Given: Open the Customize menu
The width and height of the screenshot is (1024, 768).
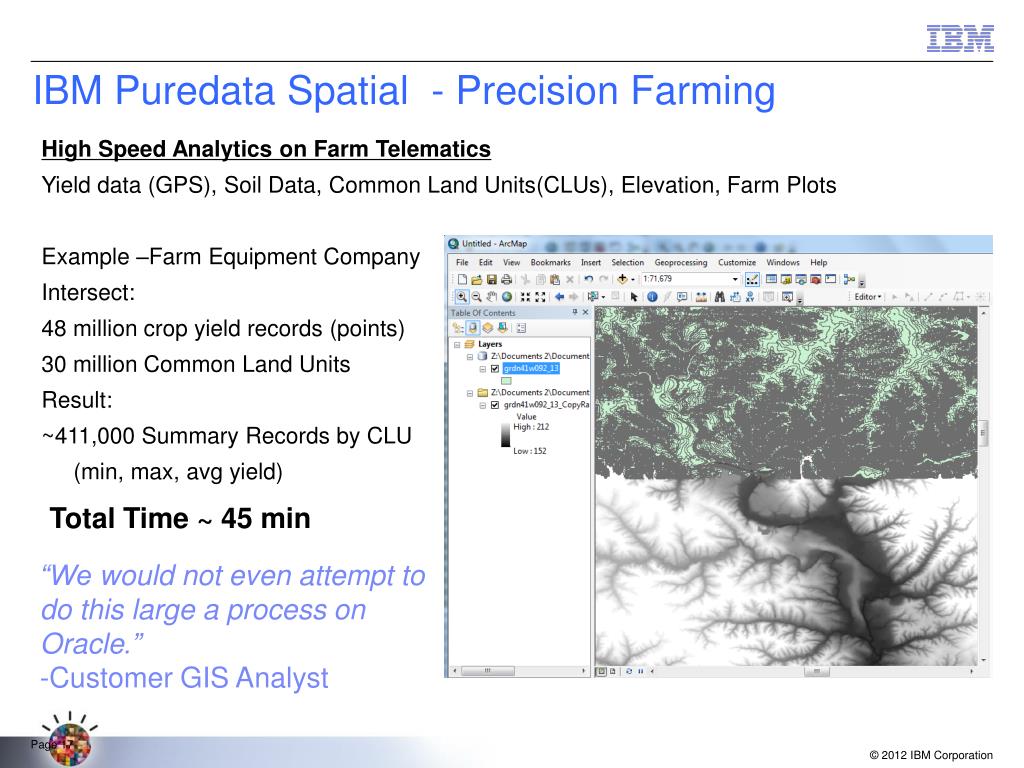Looking at the screenshot, I should pos(737,263).
